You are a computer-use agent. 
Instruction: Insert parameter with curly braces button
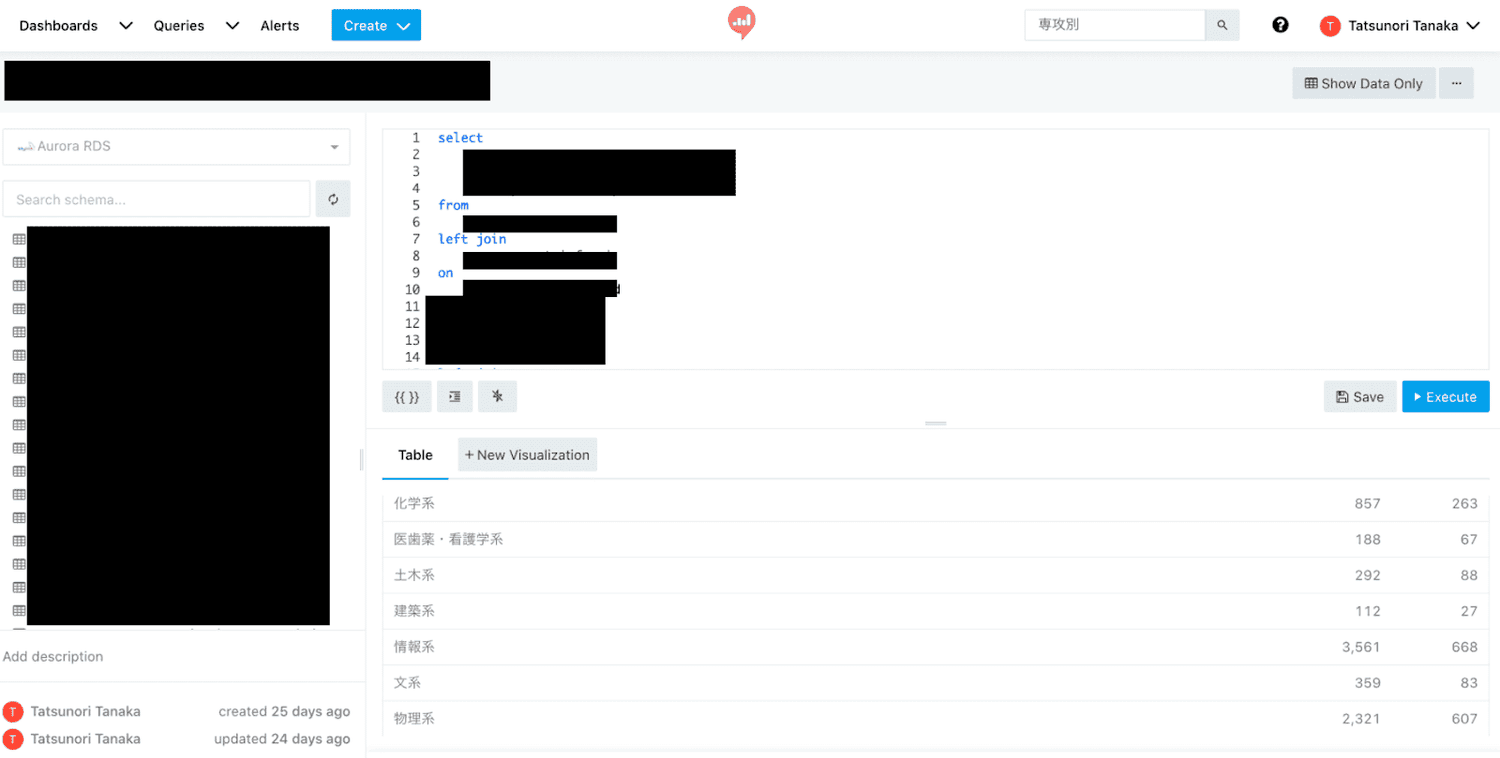tap(407, 397)
